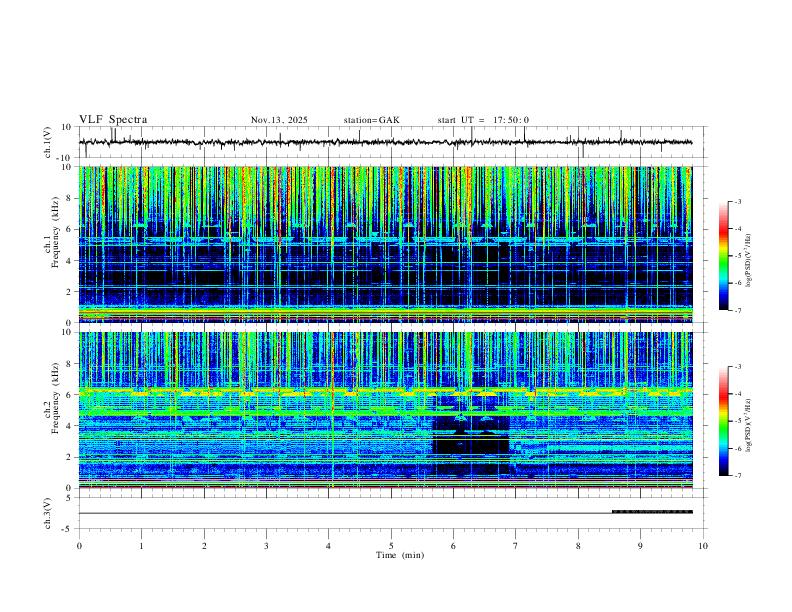This screenshot has width=792, height=612.
Task: Click the "8" frequency tick of ch.2 spectrogram
Action: pyautogui.click(x=69, y=364)
